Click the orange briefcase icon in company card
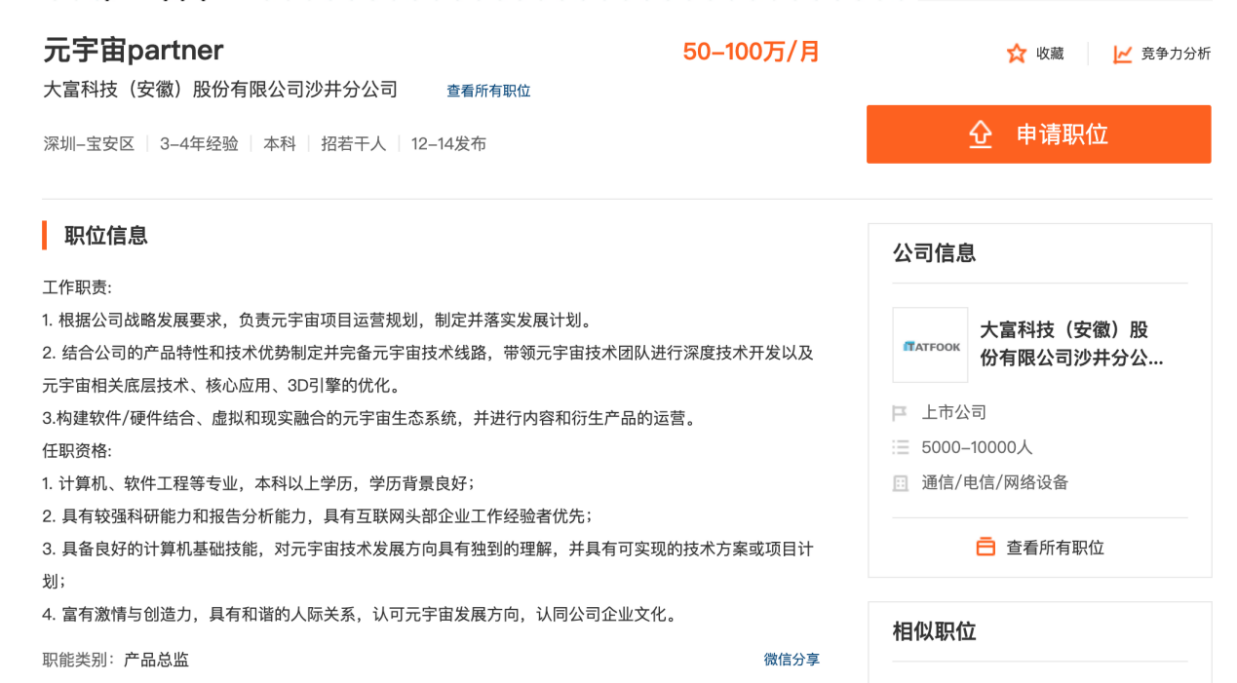The width and height of the screenshot is (1237, 683). 985,547
